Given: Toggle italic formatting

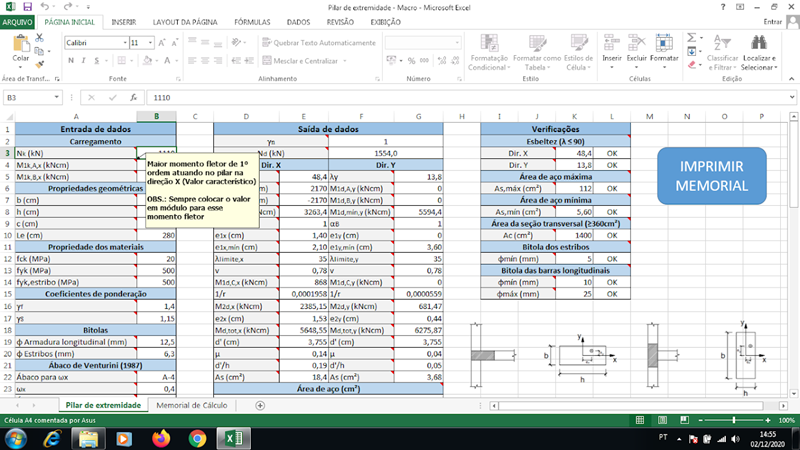Looking at the screenshot, I should [x=84, y=61].
